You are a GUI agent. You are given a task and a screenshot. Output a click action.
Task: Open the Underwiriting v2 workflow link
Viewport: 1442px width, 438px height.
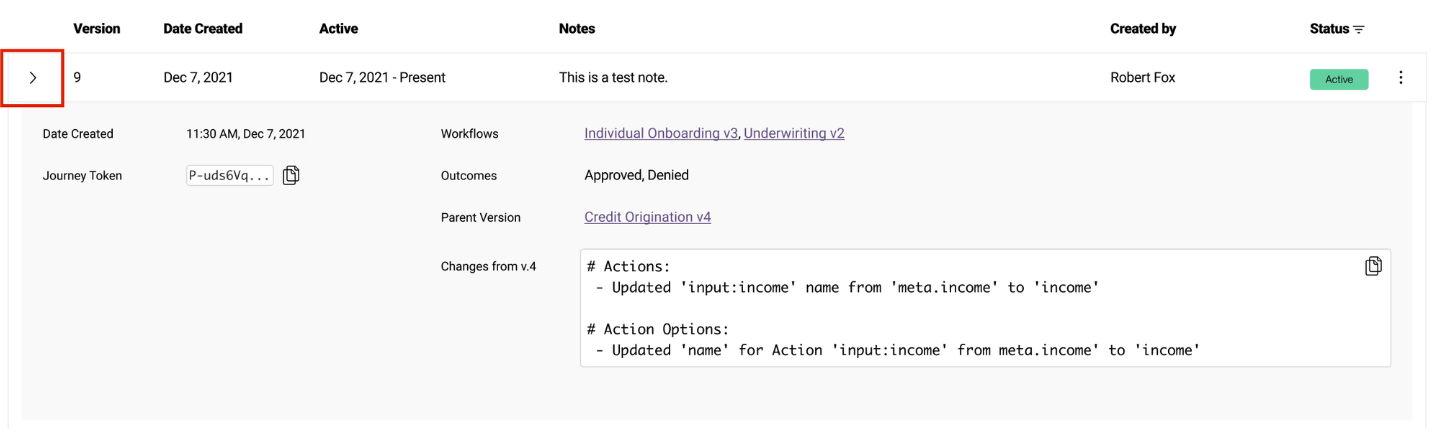pyautogui.click(x=794, y=133)
